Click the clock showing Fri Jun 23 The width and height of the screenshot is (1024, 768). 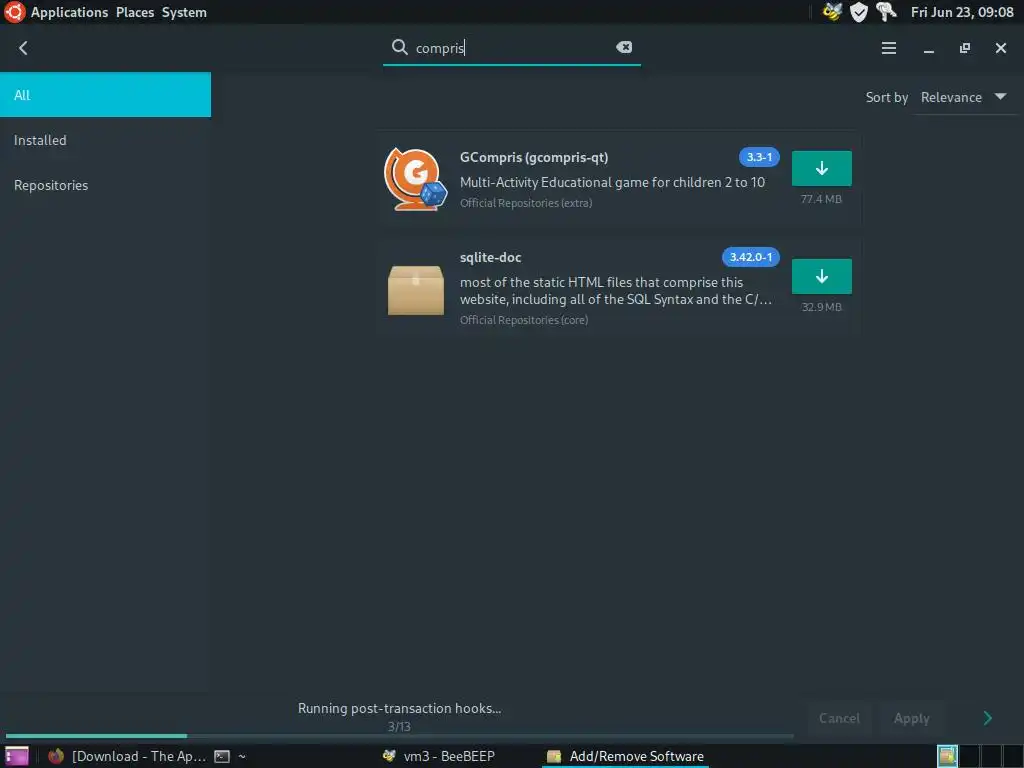point(962,12)
